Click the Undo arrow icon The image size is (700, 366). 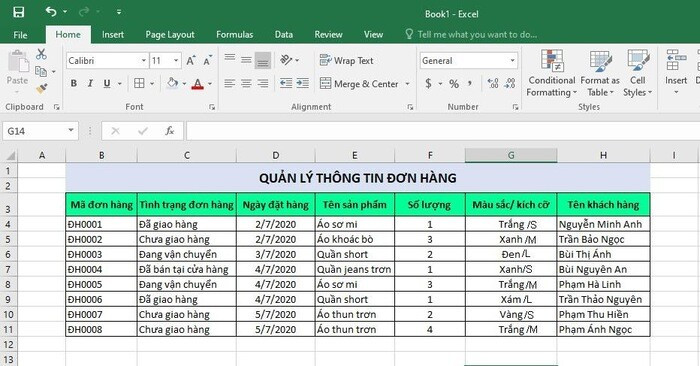(x=51, y=12)
